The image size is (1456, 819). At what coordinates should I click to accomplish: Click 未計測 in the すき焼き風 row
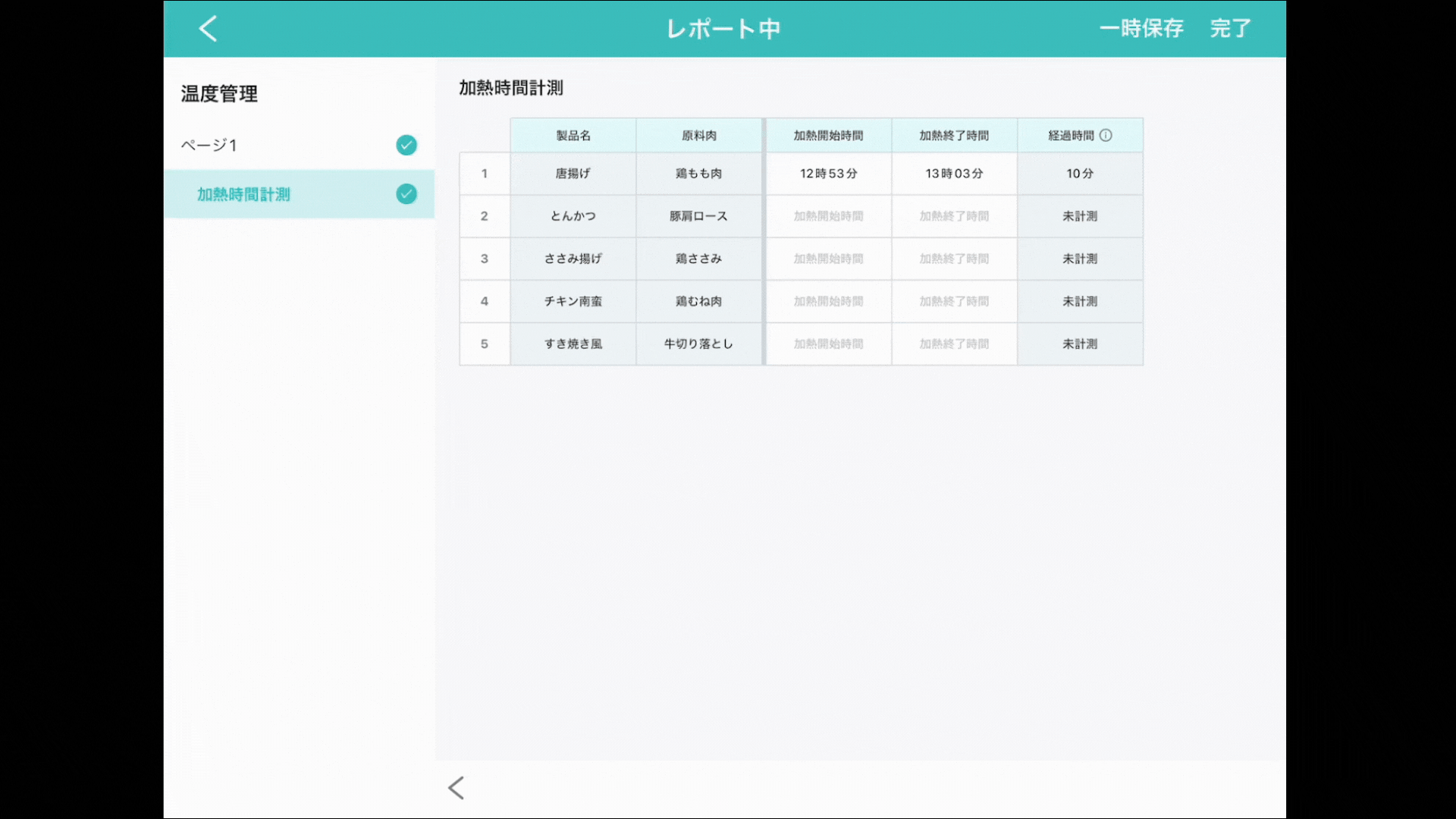pyautogui.click(x=1080, y=344)
